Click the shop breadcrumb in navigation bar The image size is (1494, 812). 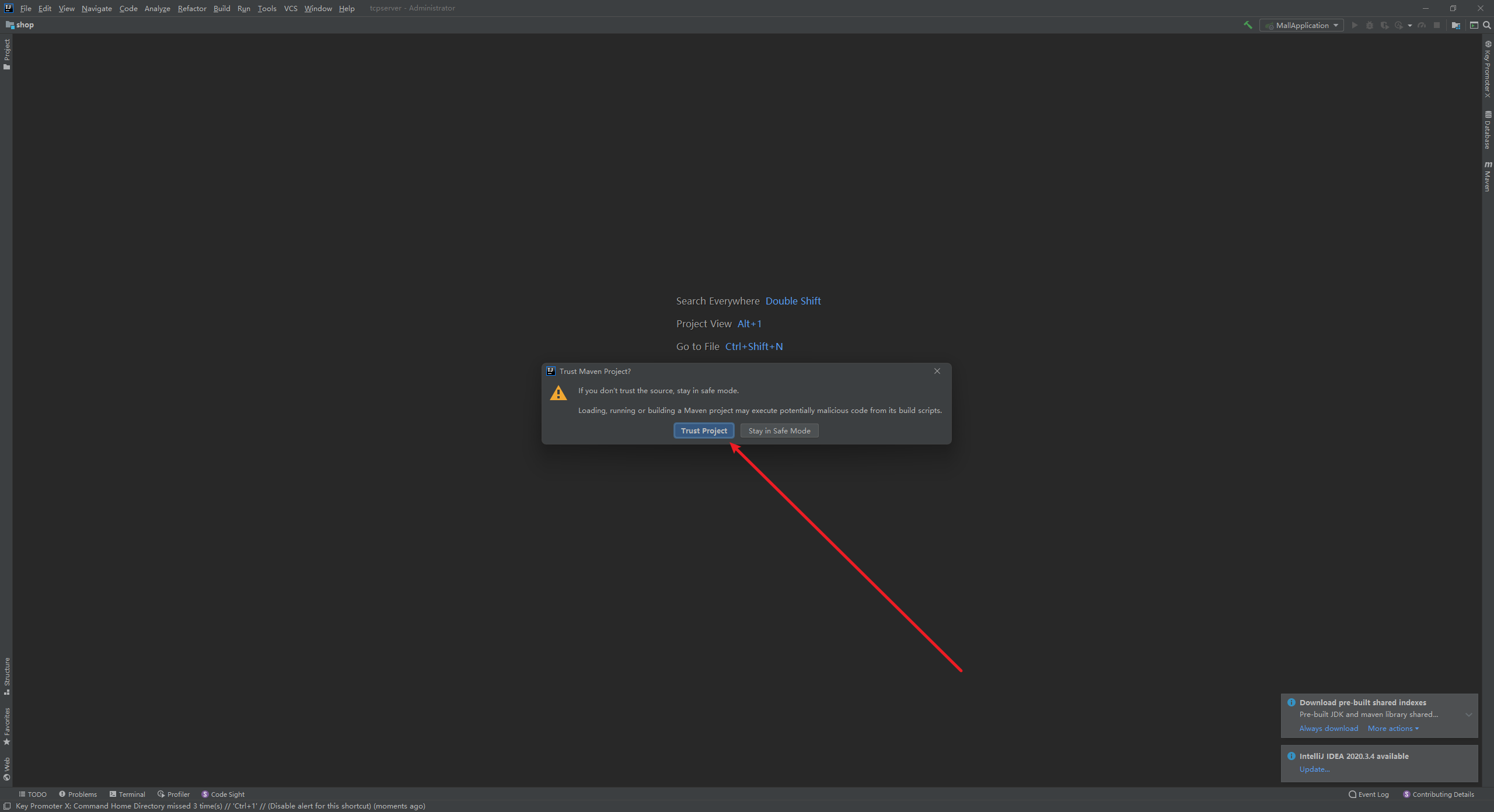[x=20, y=24]
